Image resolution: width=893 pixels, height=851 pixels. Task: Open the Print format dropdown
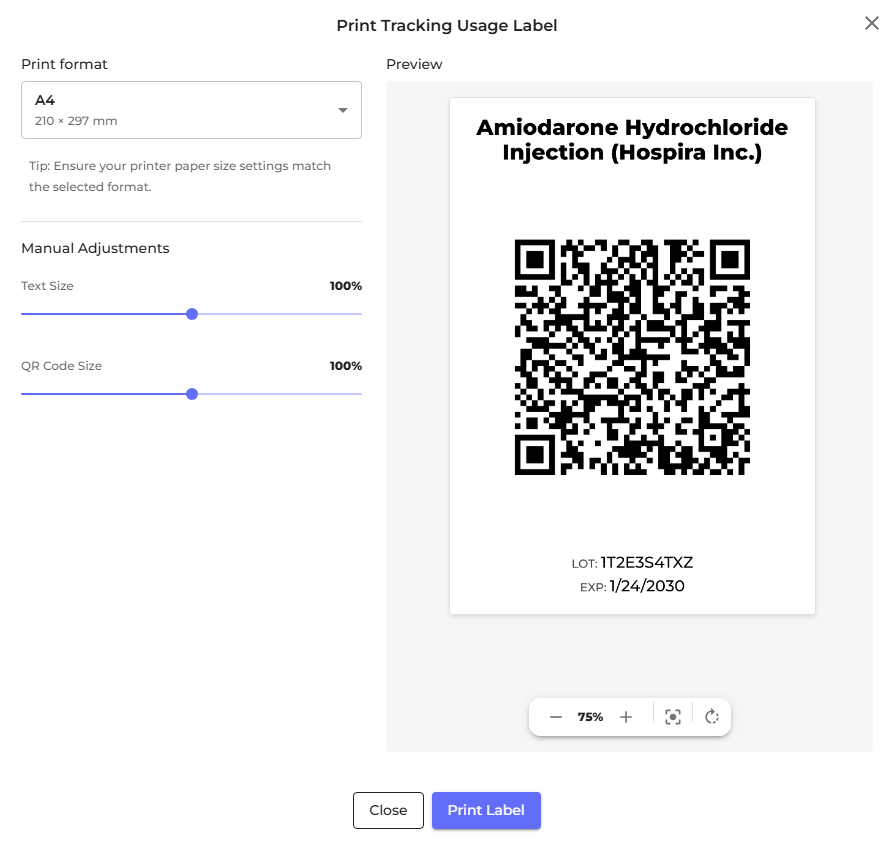[191, 110]
